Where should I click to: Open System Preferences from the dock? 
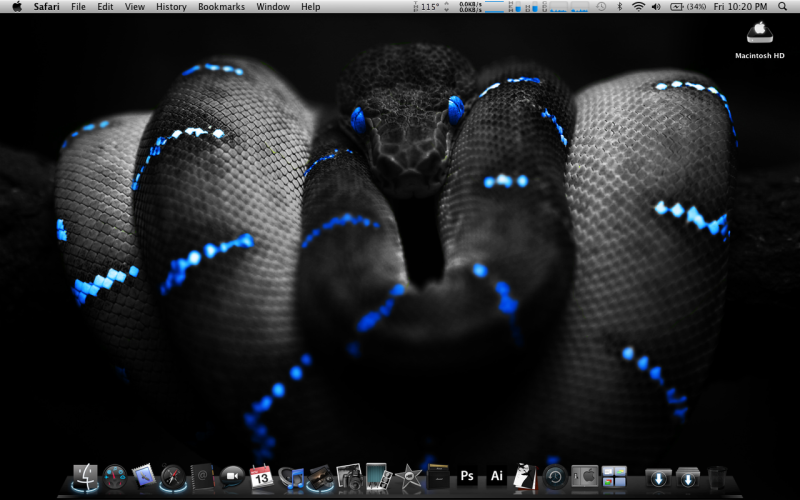[584, 478]
